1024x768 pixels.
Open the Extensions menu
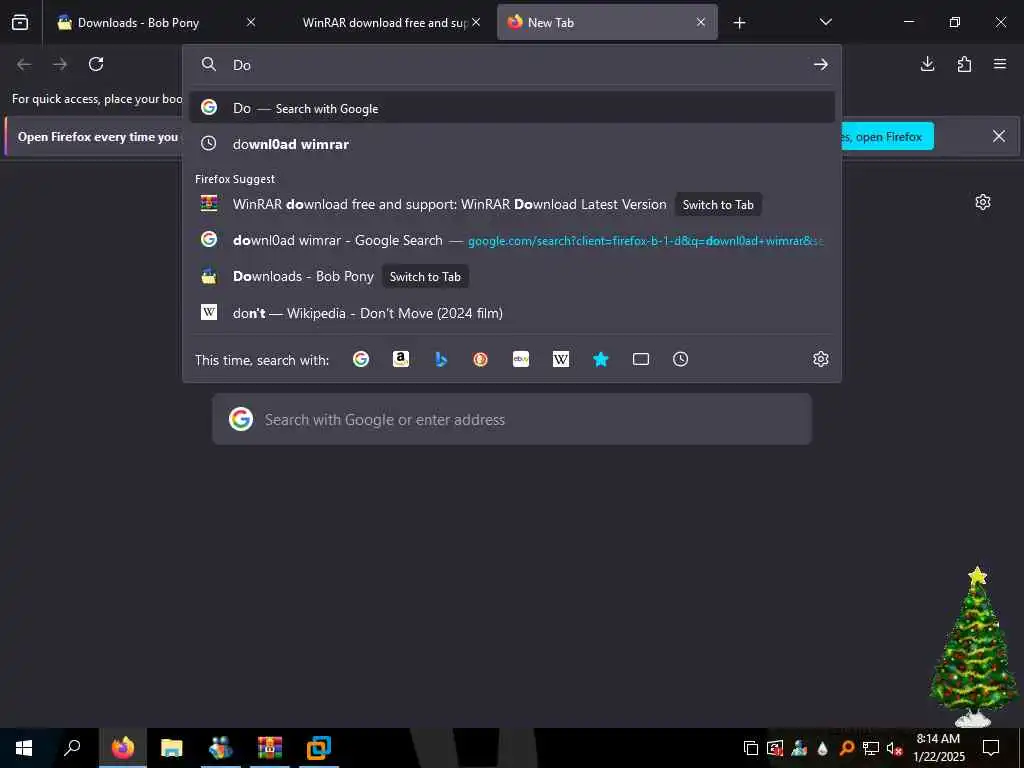[x=964, y=64]
